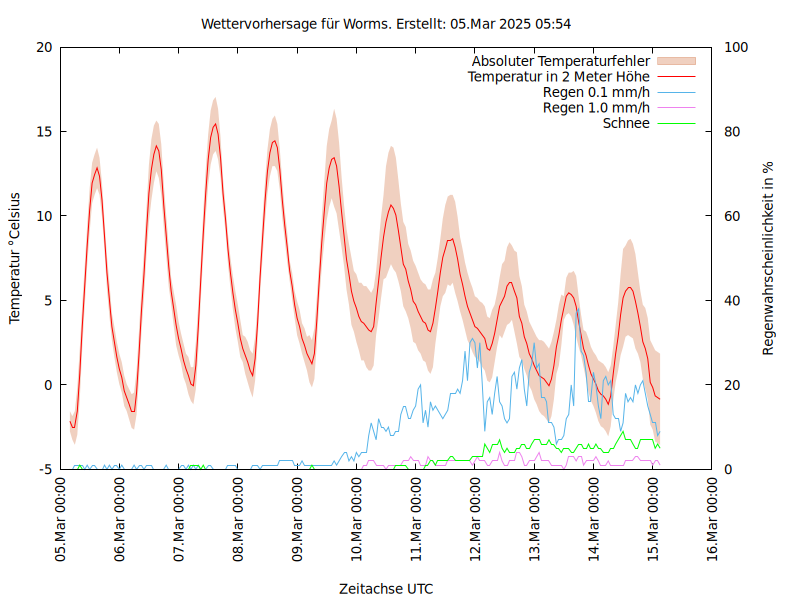Click the 'Regen 1.0 mm/h' legend label
The height and width of the screenshot is (600, 800).
pyautogui.click(x=596, y=107)
